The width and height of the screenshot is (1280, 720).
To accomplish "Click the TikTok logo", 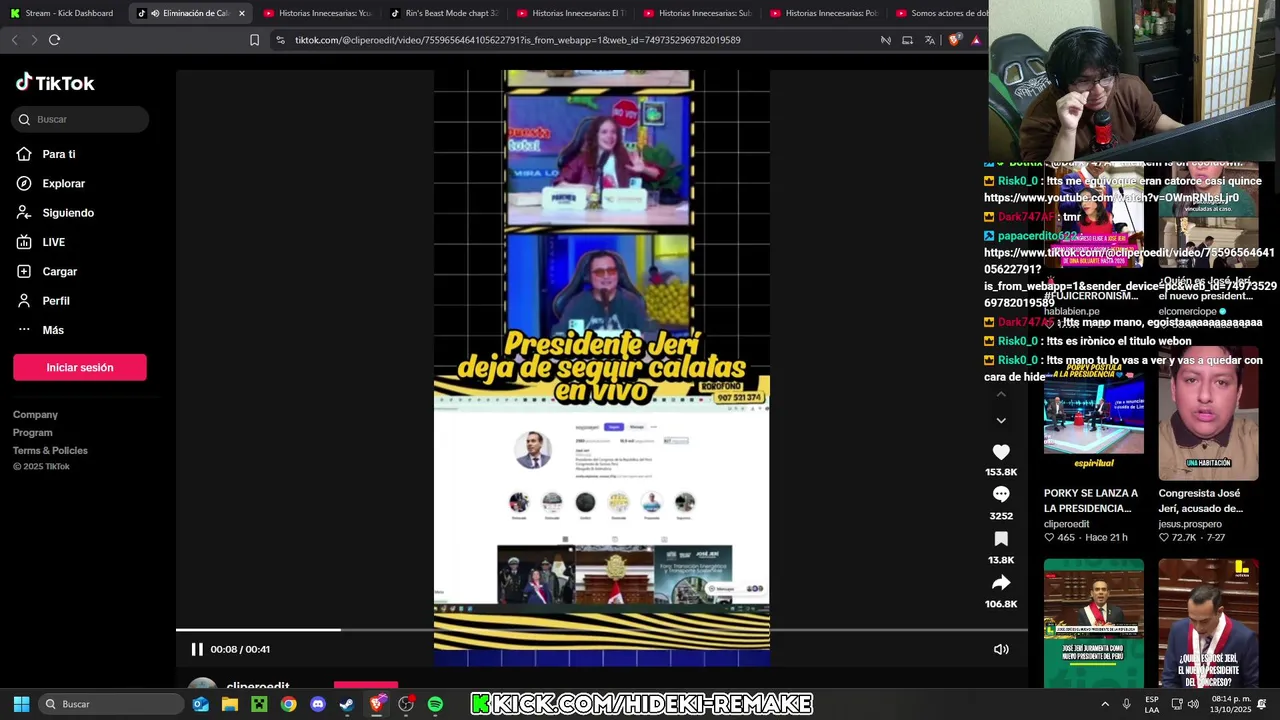I will coord(55,83).
